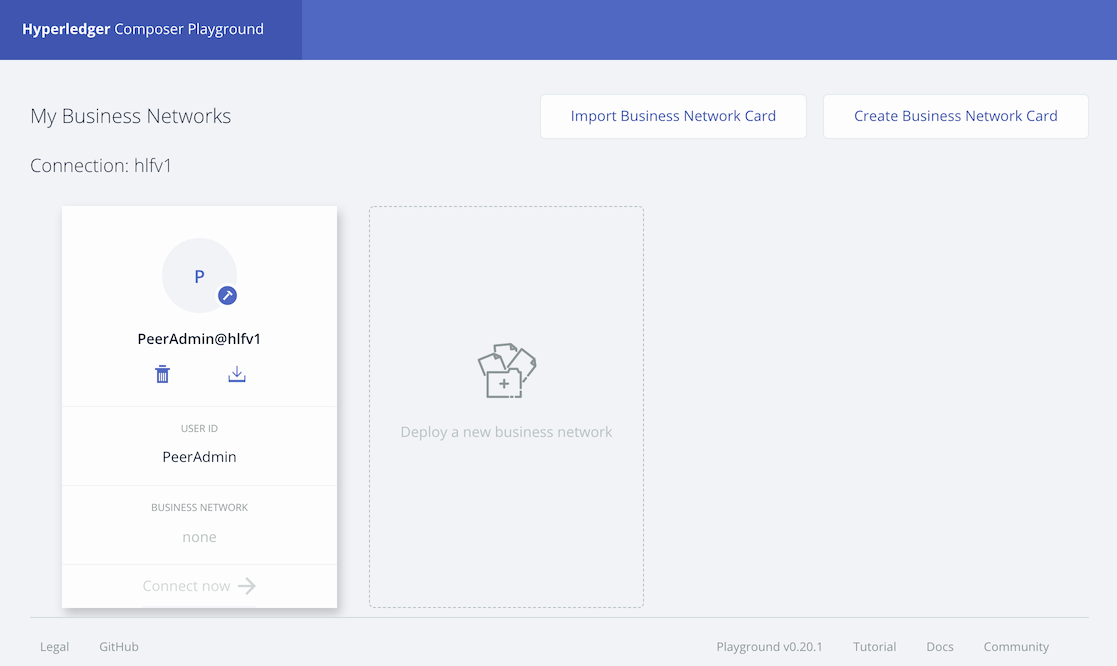The height and width of the screenshot is (666, 1117).
Task: Open the Docs footer link
Action: [940, 647]
